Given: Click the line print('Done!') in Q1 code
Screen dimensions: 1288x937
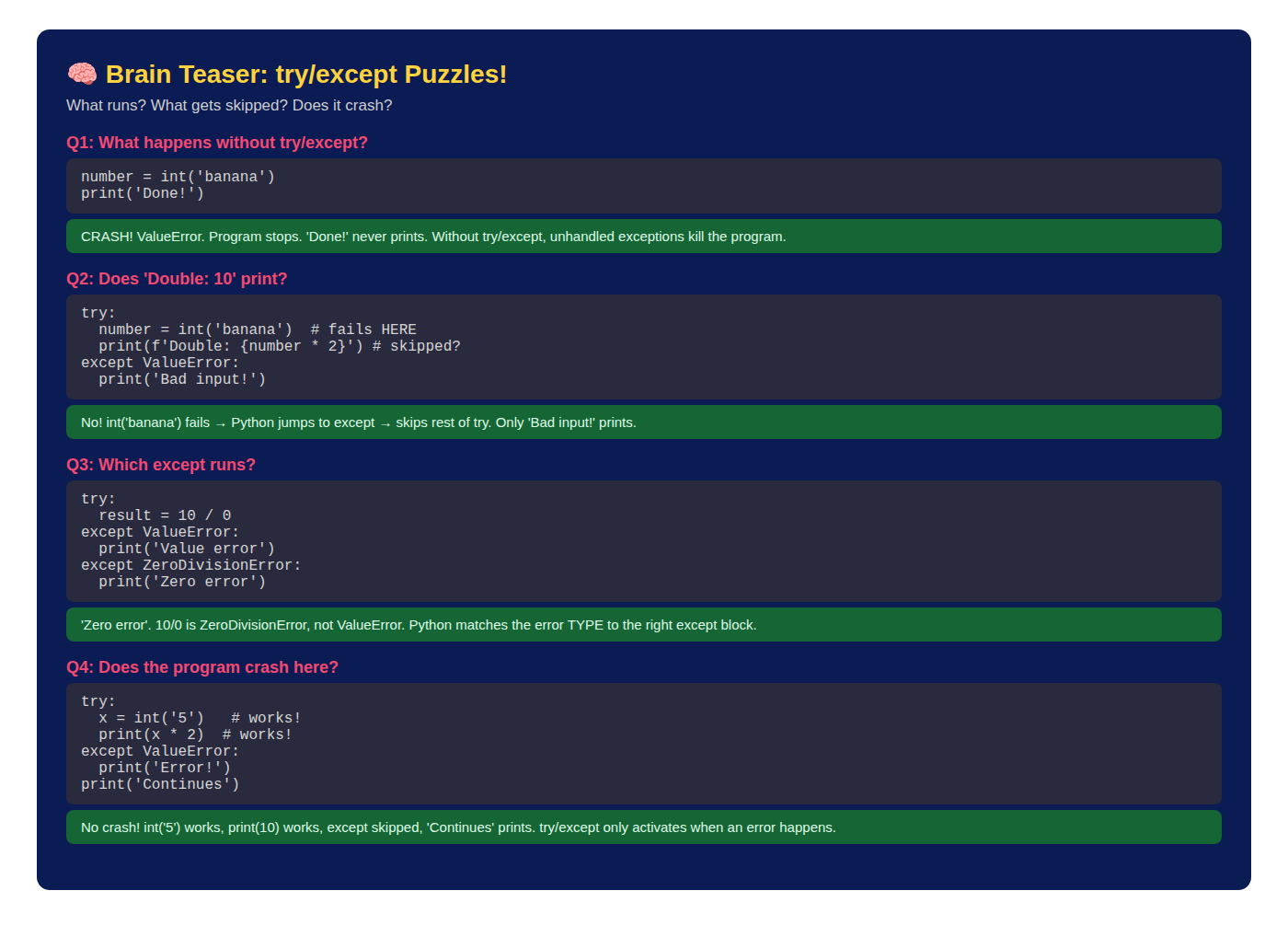Looking at the screenshot, I should [x=143, y=193].
